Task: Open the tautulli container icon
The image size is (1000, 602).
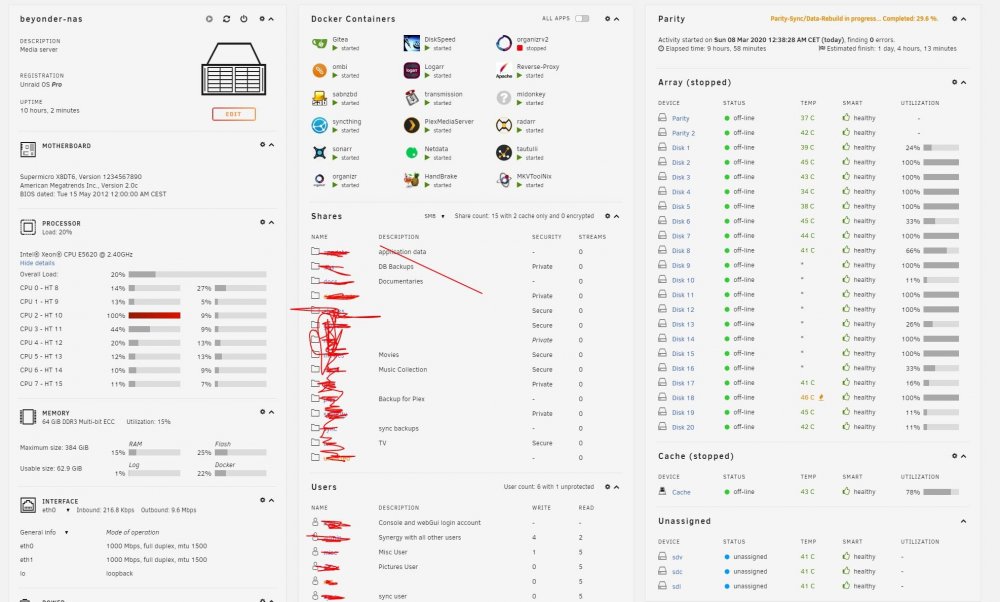Action: click(x=504, y=153)
